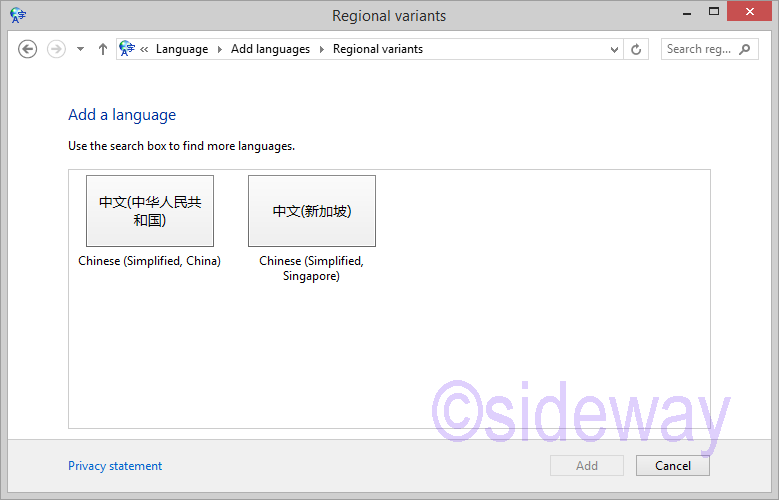Show hidden breadcrumb path via double chevron

click(145, 49)
